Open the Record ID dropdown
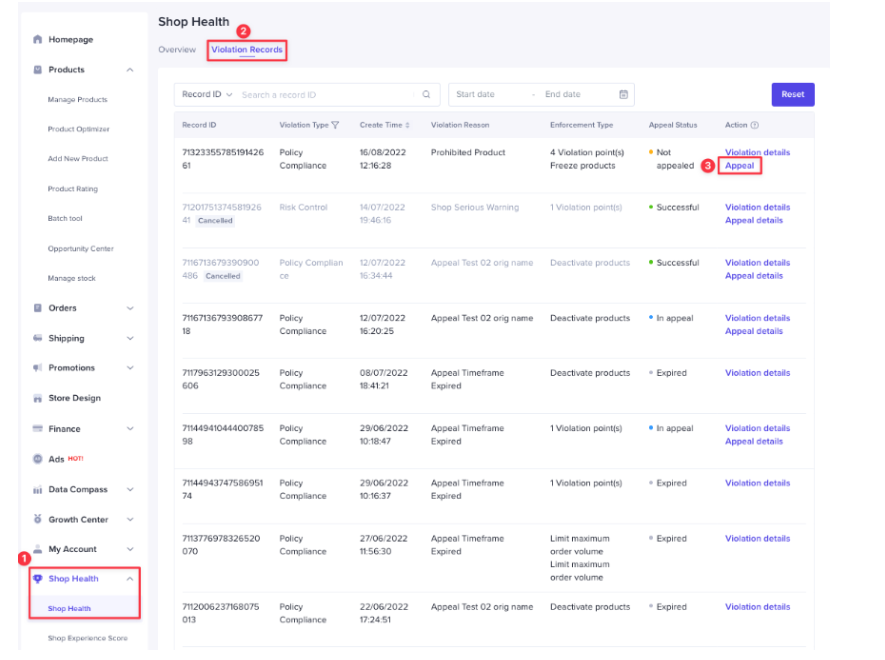Image resolution: width=885 pixels, height=660 pixels. [206, 95]
